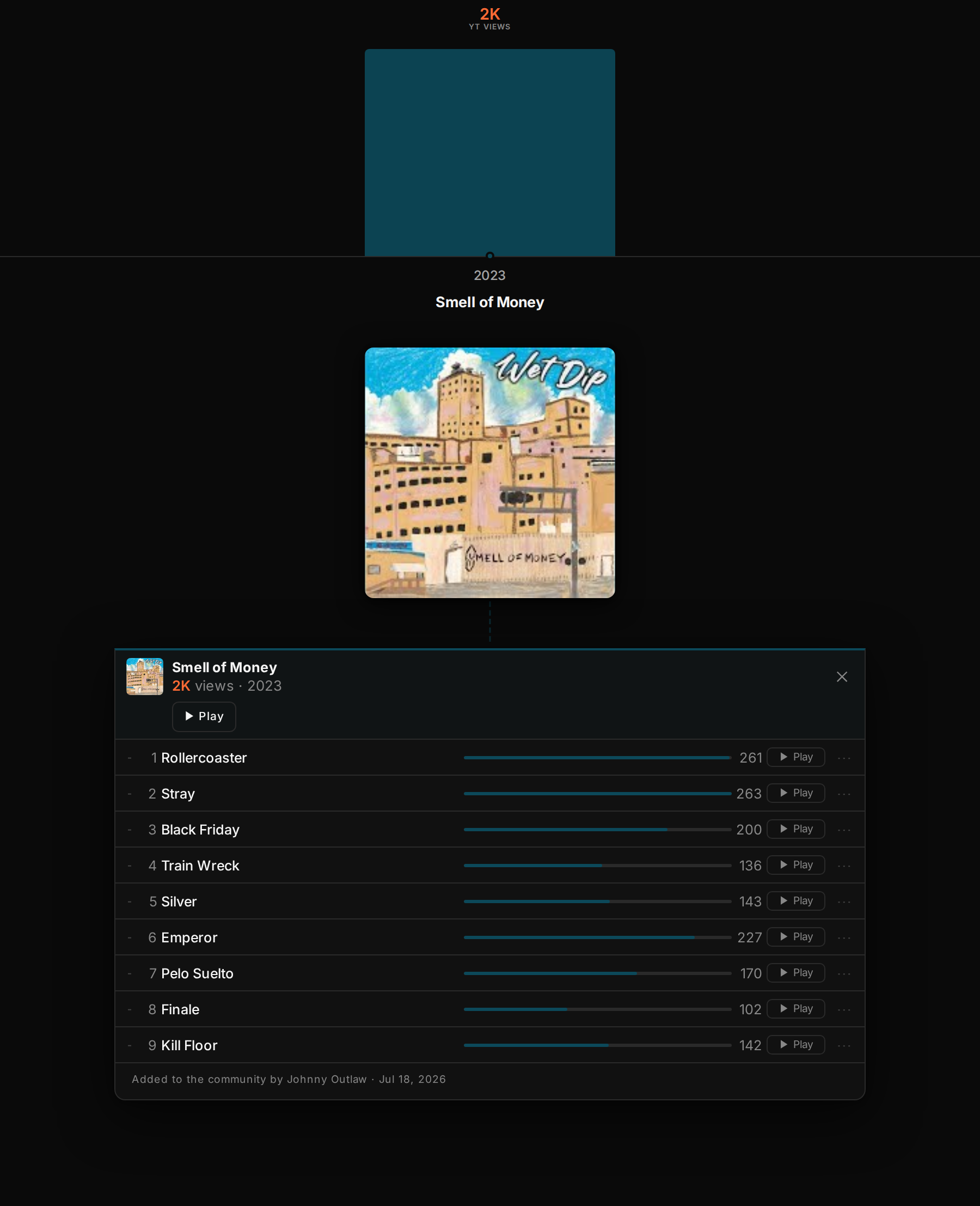This screenshot has height=1206, width=980.
Task: Open more options for Train Wreck
Action: (844, 866)
